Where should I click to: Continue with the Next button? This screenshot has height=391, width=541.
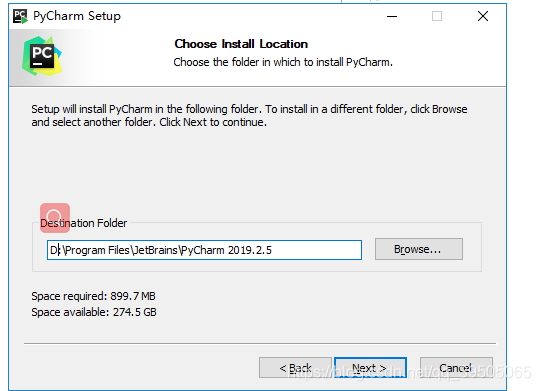[x=370, y=368]
